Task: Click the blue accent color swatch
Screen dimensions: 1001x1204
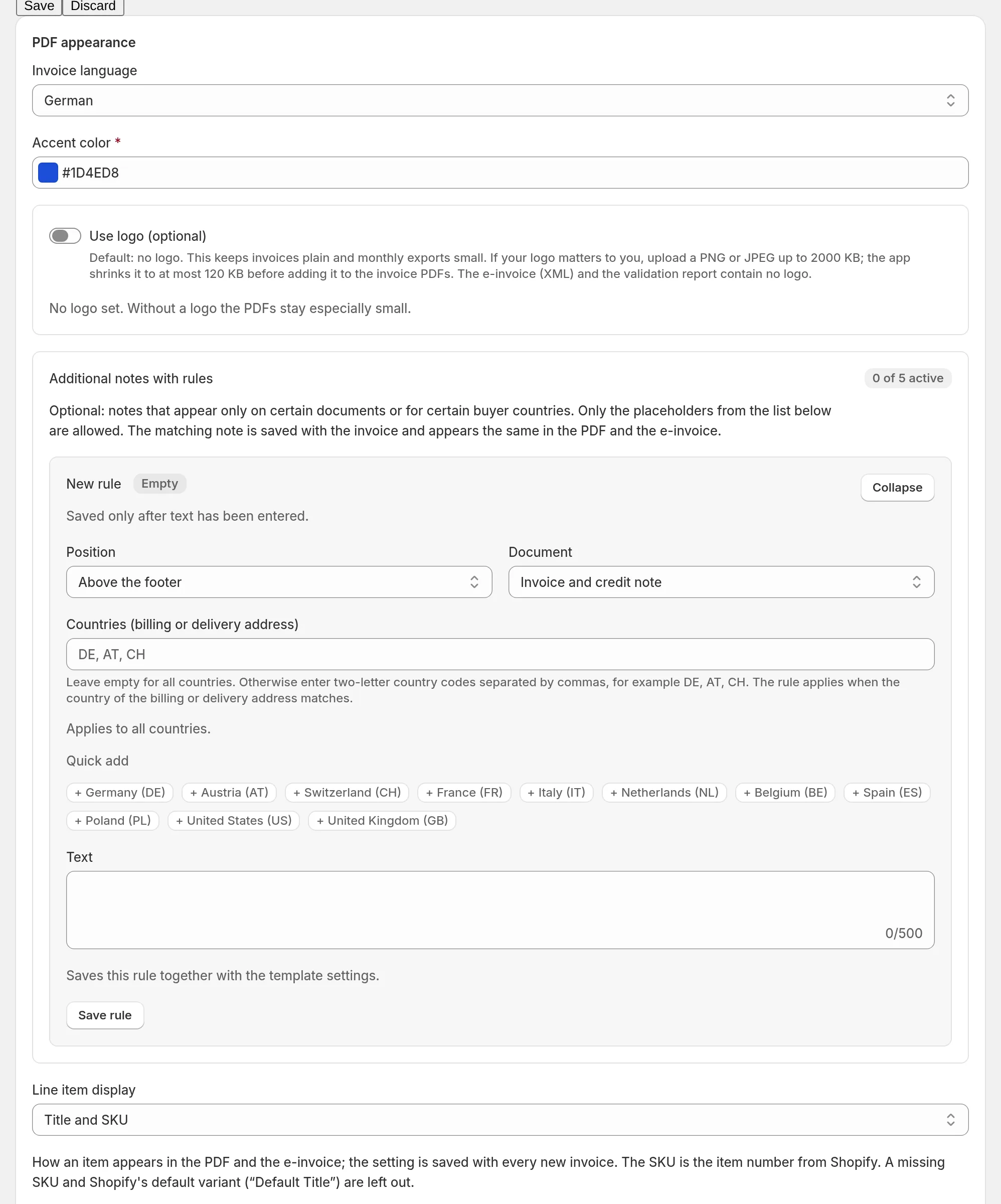Action: (48, 173)
